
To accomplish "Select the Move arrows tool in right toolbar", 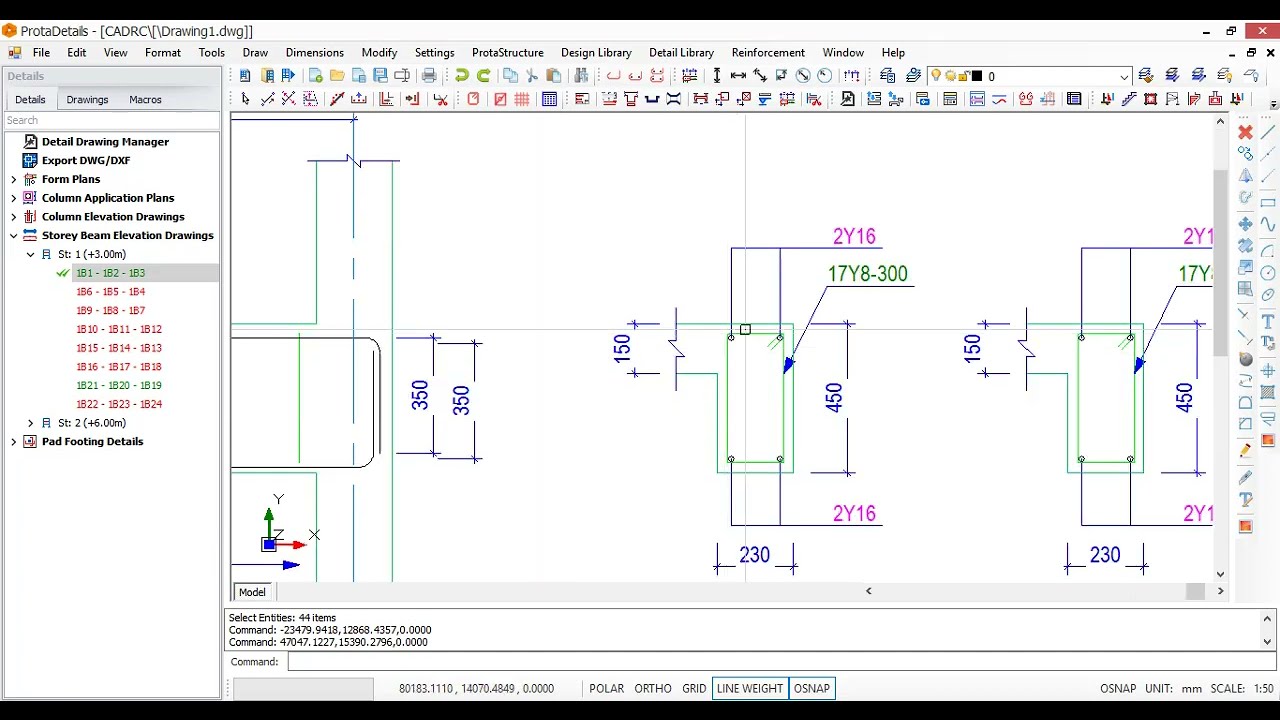I will [1245, 224].
